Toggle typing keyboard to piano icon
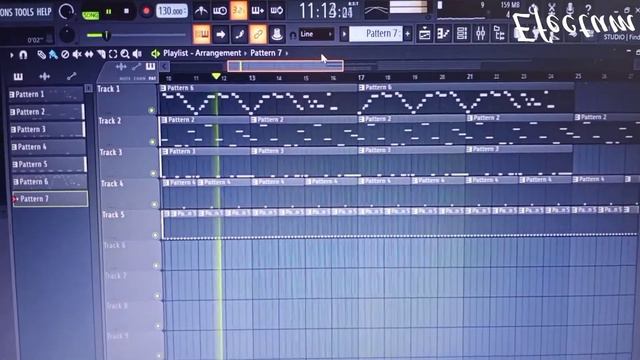 click(201, 34)
